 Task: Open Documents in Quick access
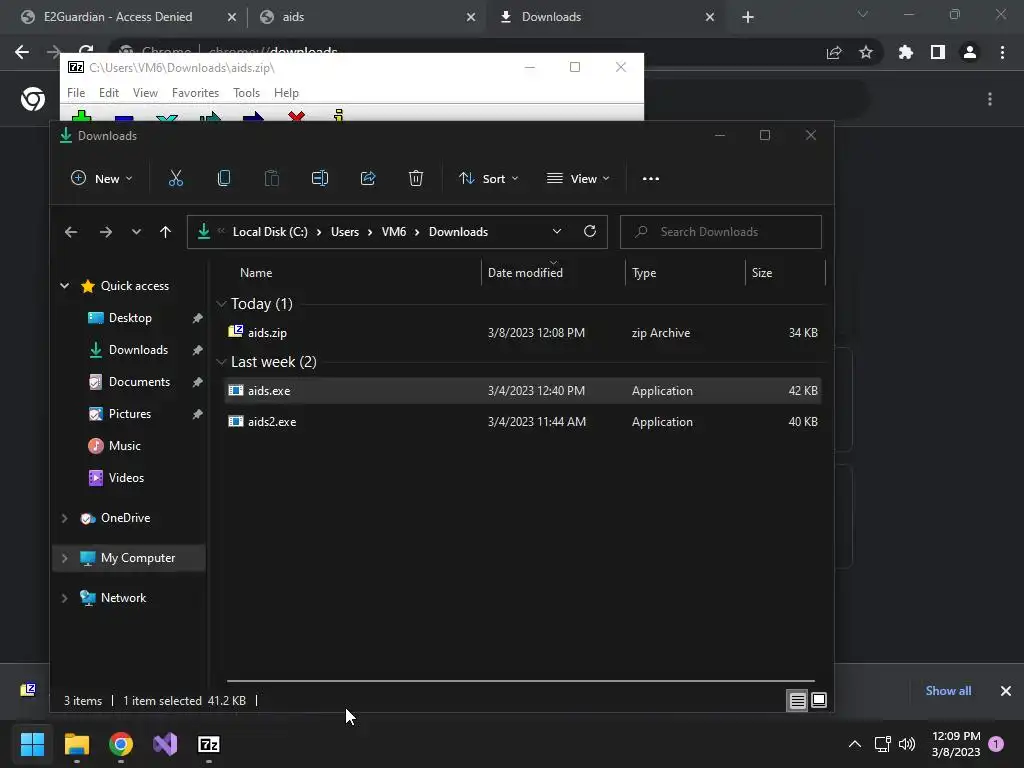pyautogui.click(x=139, y=382)
